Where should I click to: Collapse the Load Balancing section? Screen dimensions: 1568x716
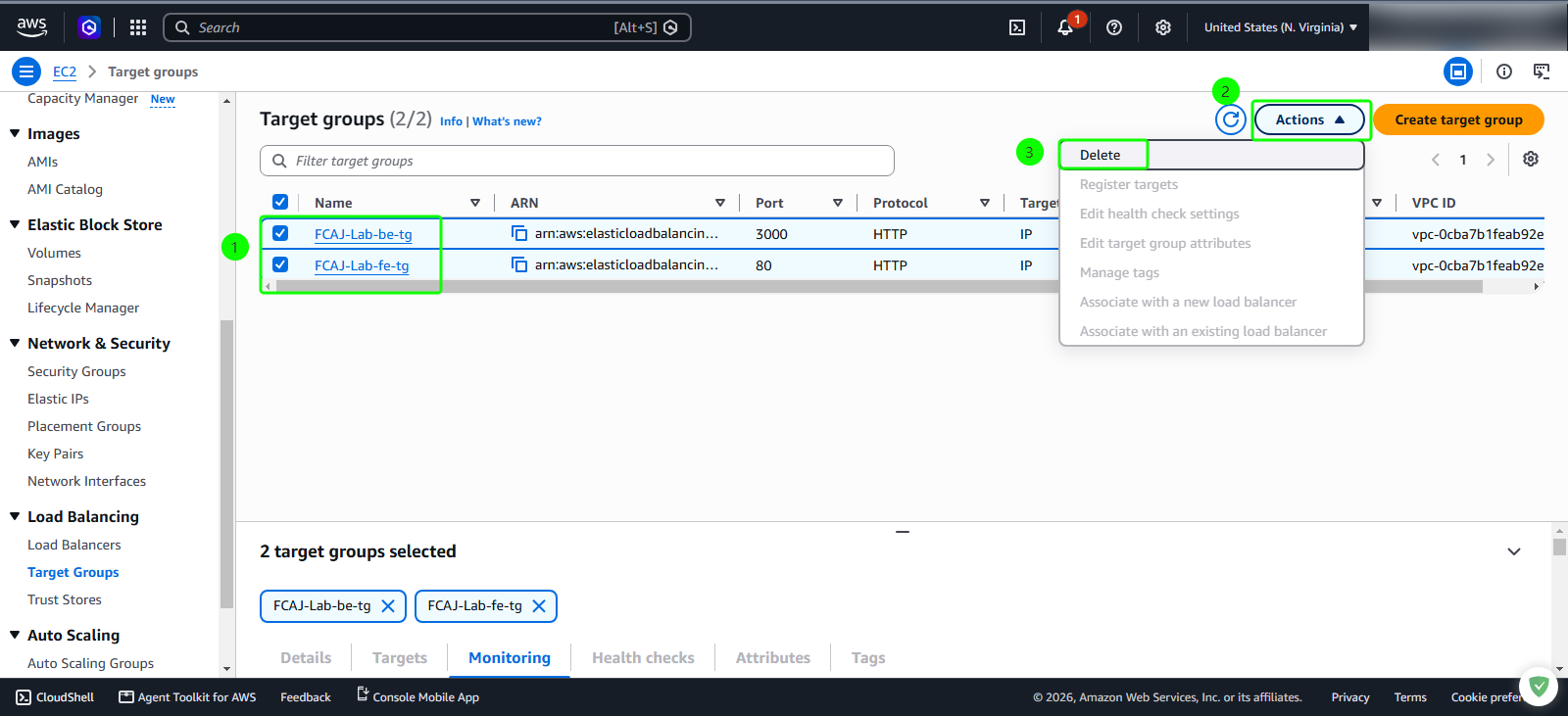coord(15,516)
